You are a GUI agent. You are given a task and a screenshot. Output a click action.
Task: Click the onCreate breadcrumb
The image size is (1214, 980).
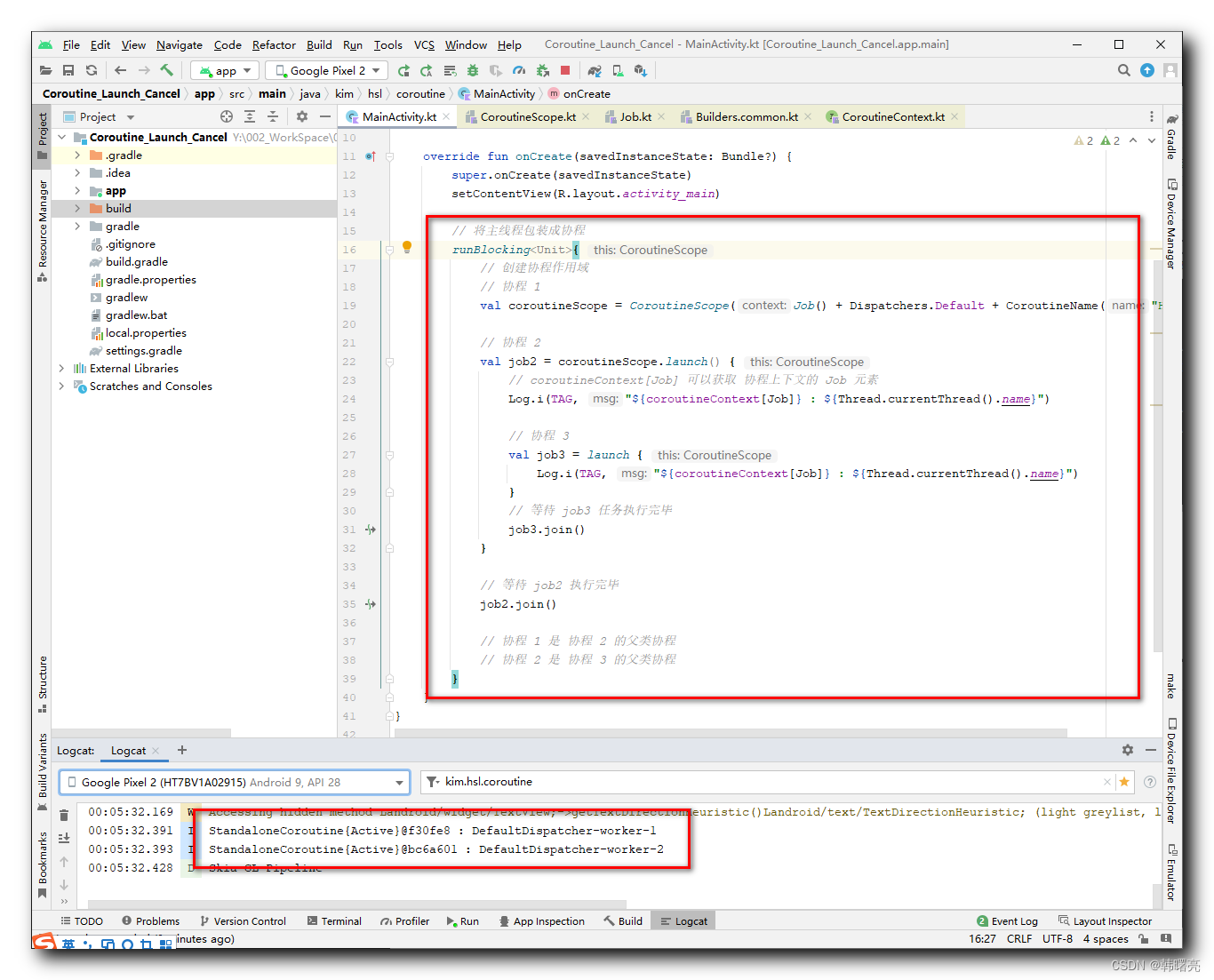point(587,93)
